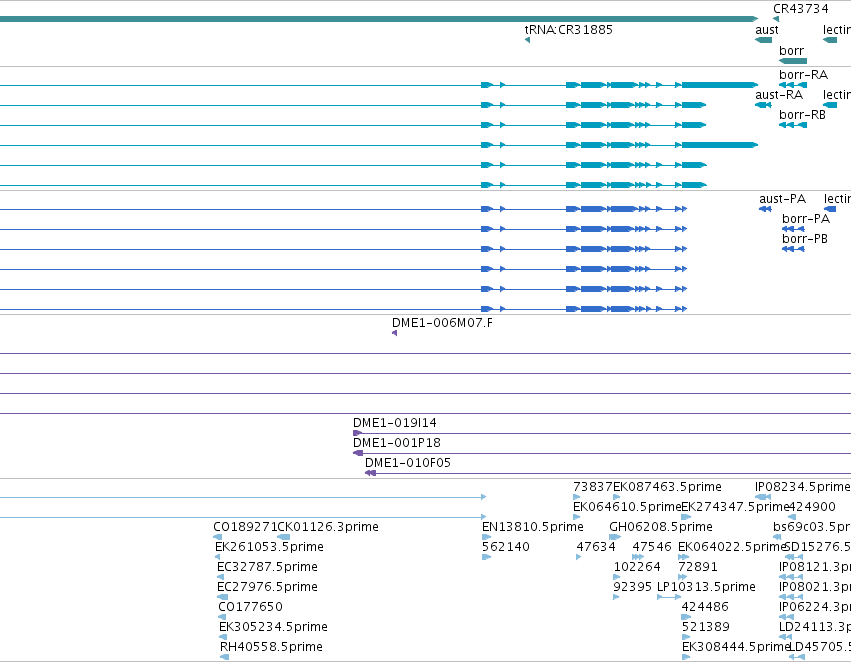Click the 47634 EST label
The height and width of the screenshot is (662, 851).
pyautogui.click(x=595, y=547)
